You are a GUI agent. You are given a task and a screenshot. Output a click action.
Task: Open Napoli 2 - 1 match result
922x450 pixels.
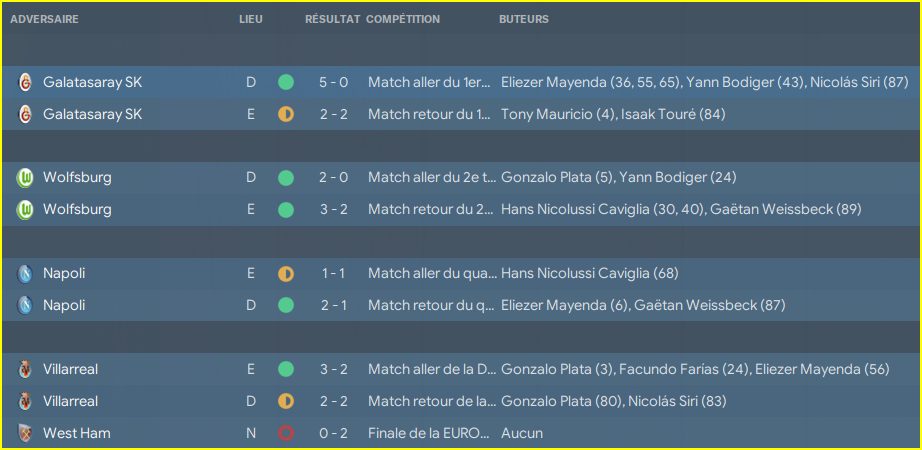coord(333,305)
